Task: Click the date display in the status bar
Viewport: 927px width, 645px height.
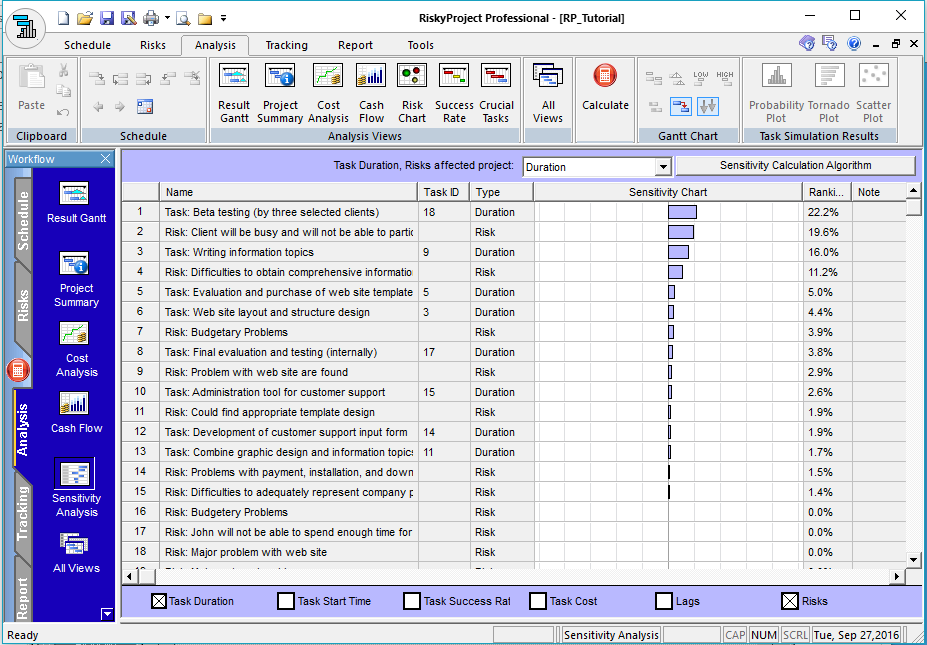Action: click(859, 634)
